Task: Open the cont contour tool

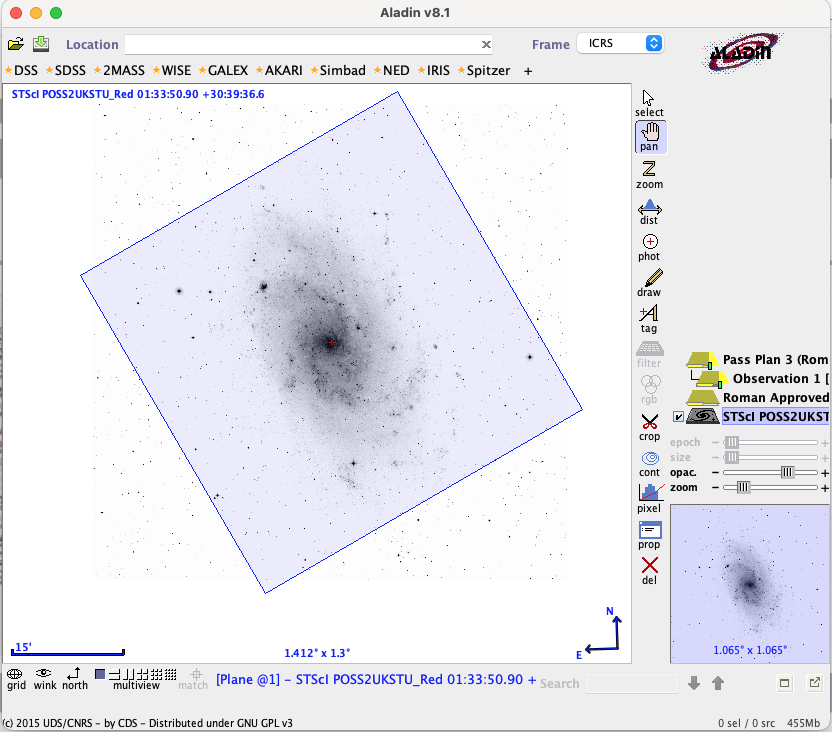Action: (649, 463)
